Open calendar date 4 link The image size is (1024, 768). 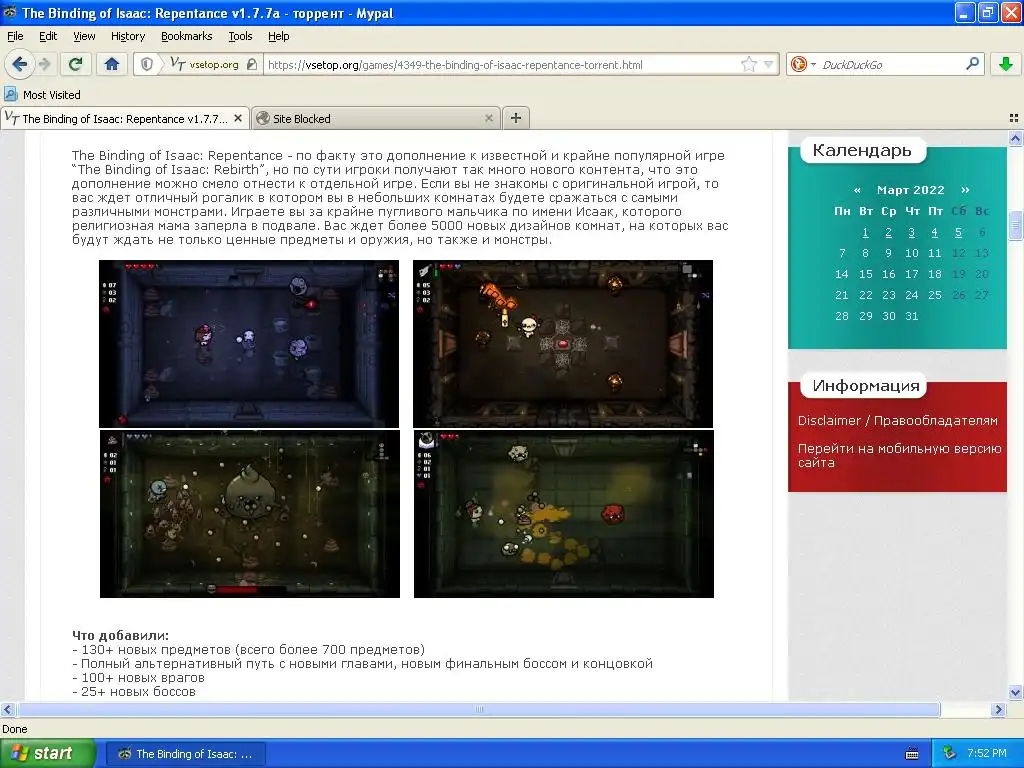[935, 232]
